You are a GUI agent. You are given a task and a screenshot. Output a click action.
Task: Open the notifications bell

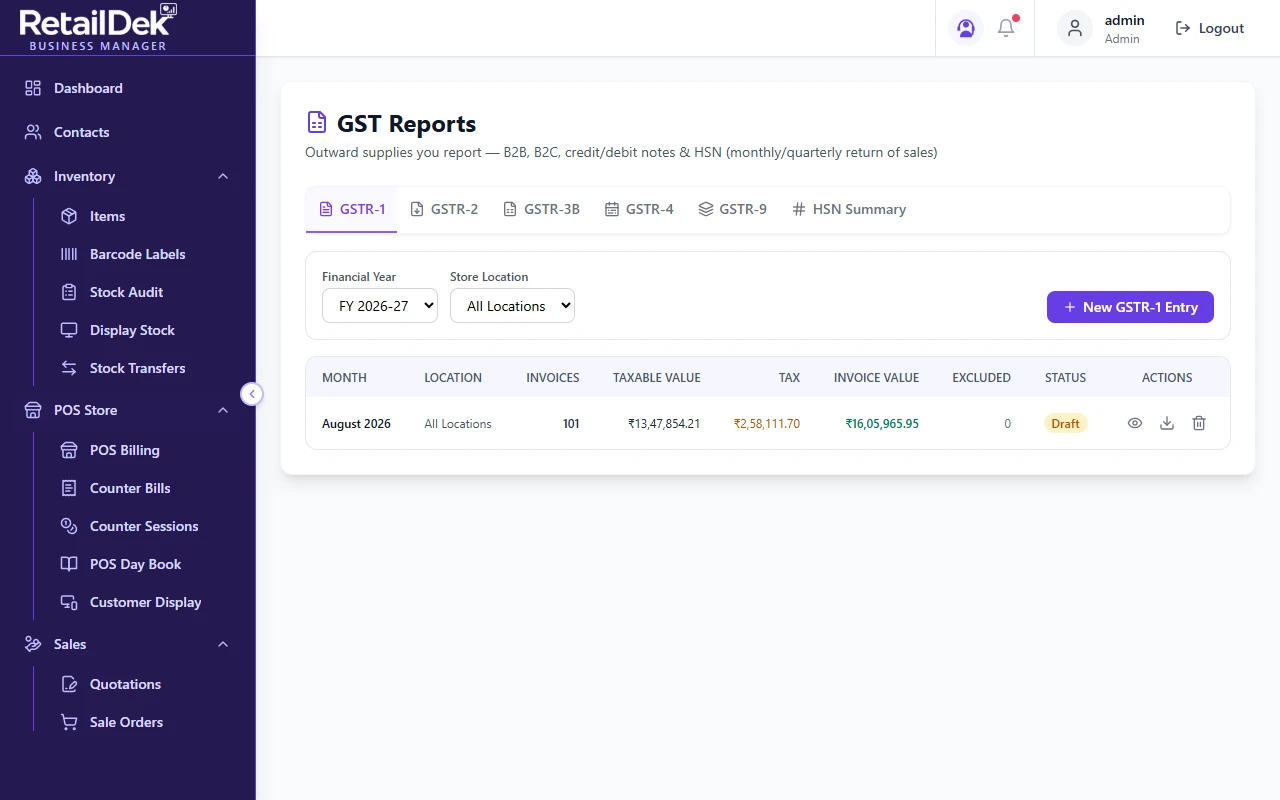(1006, 28)
